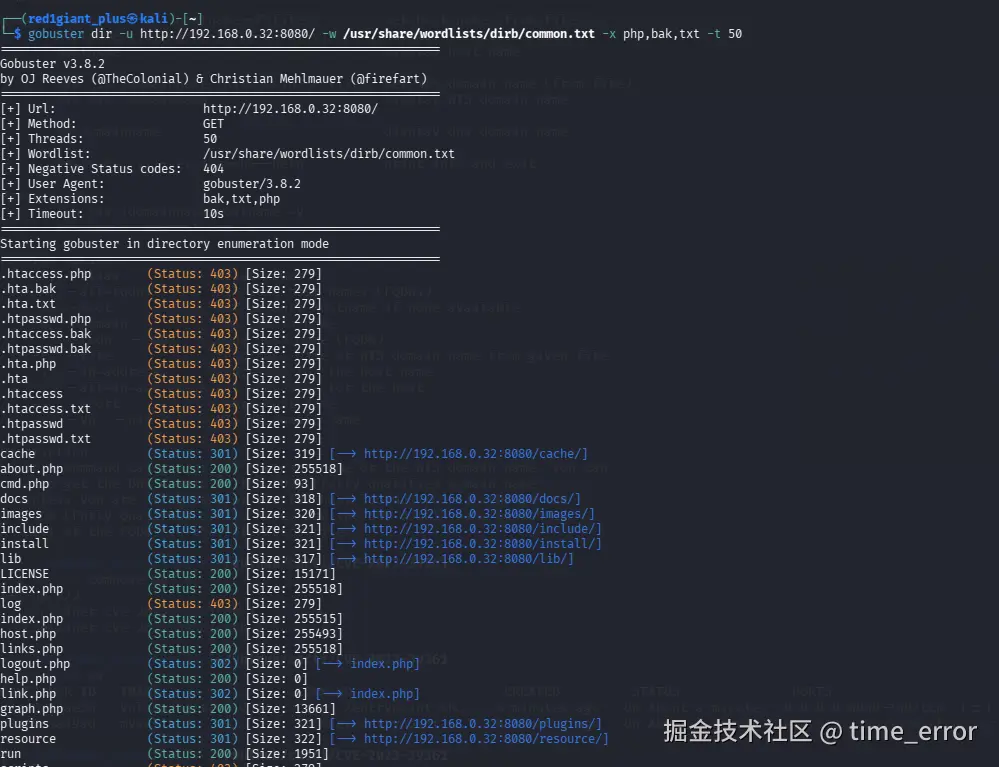The width and height of the screenshot is (999, 767).
Task: Click the .hta.txt result entry
Action: point(28,304)
